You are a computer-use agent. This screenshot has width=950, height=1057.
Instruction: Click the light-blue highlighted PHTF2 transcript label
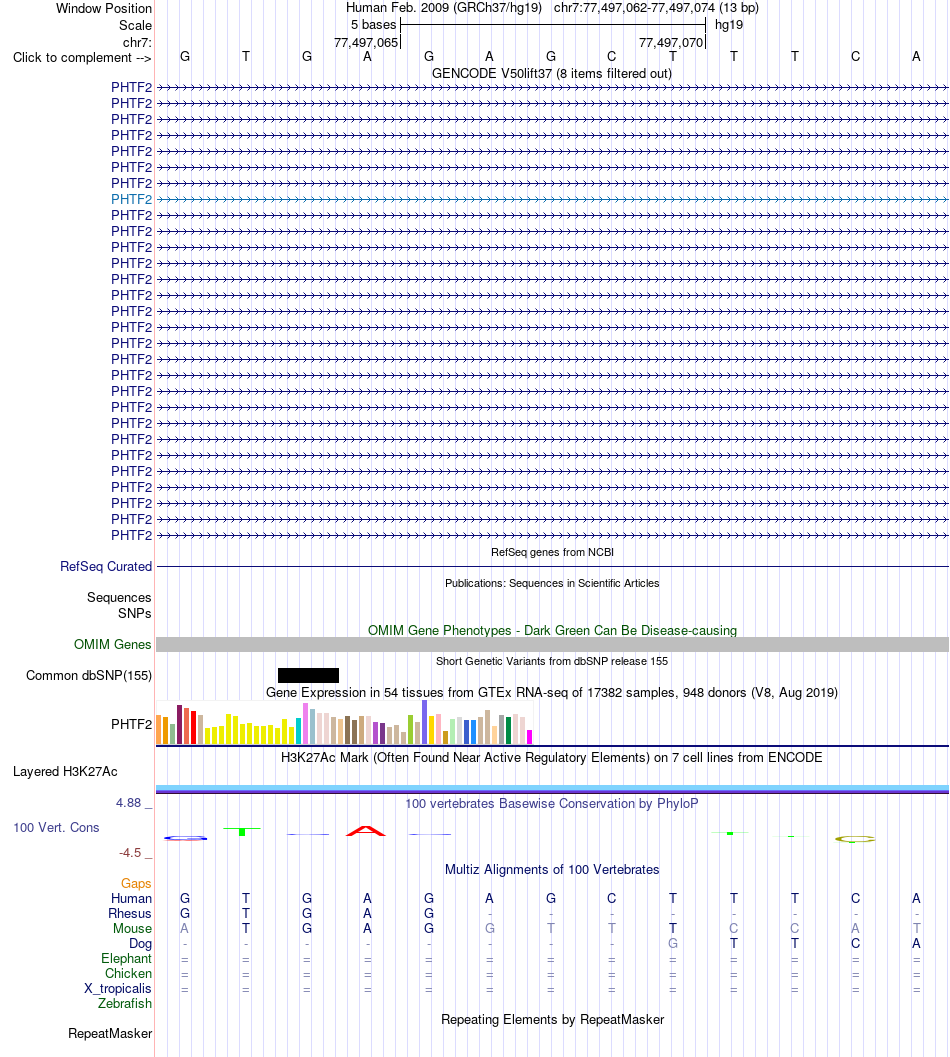(x=131, y=200)
